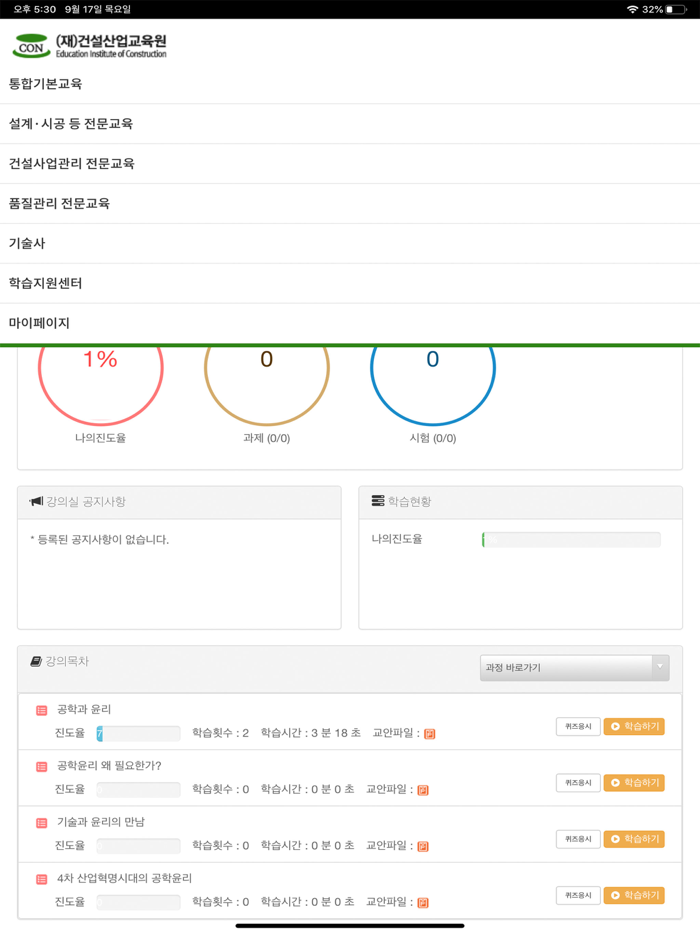Click the 학습현황 list icon

378,501
